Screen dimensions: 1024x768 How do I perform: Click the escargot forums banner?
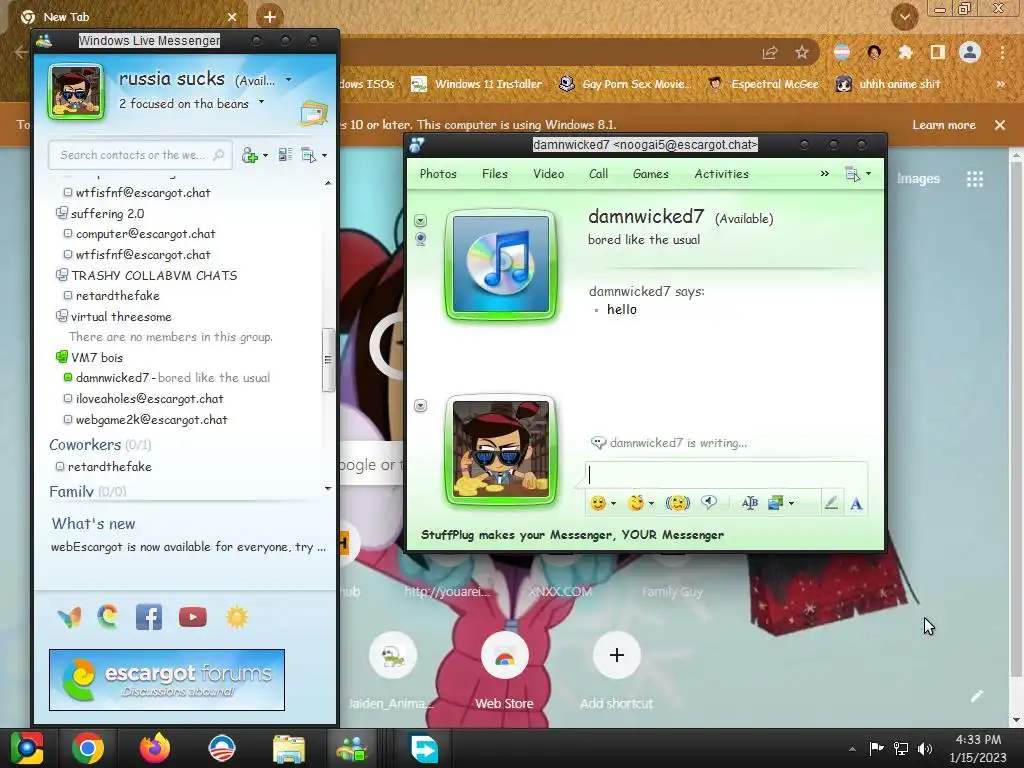pos(167,680)
